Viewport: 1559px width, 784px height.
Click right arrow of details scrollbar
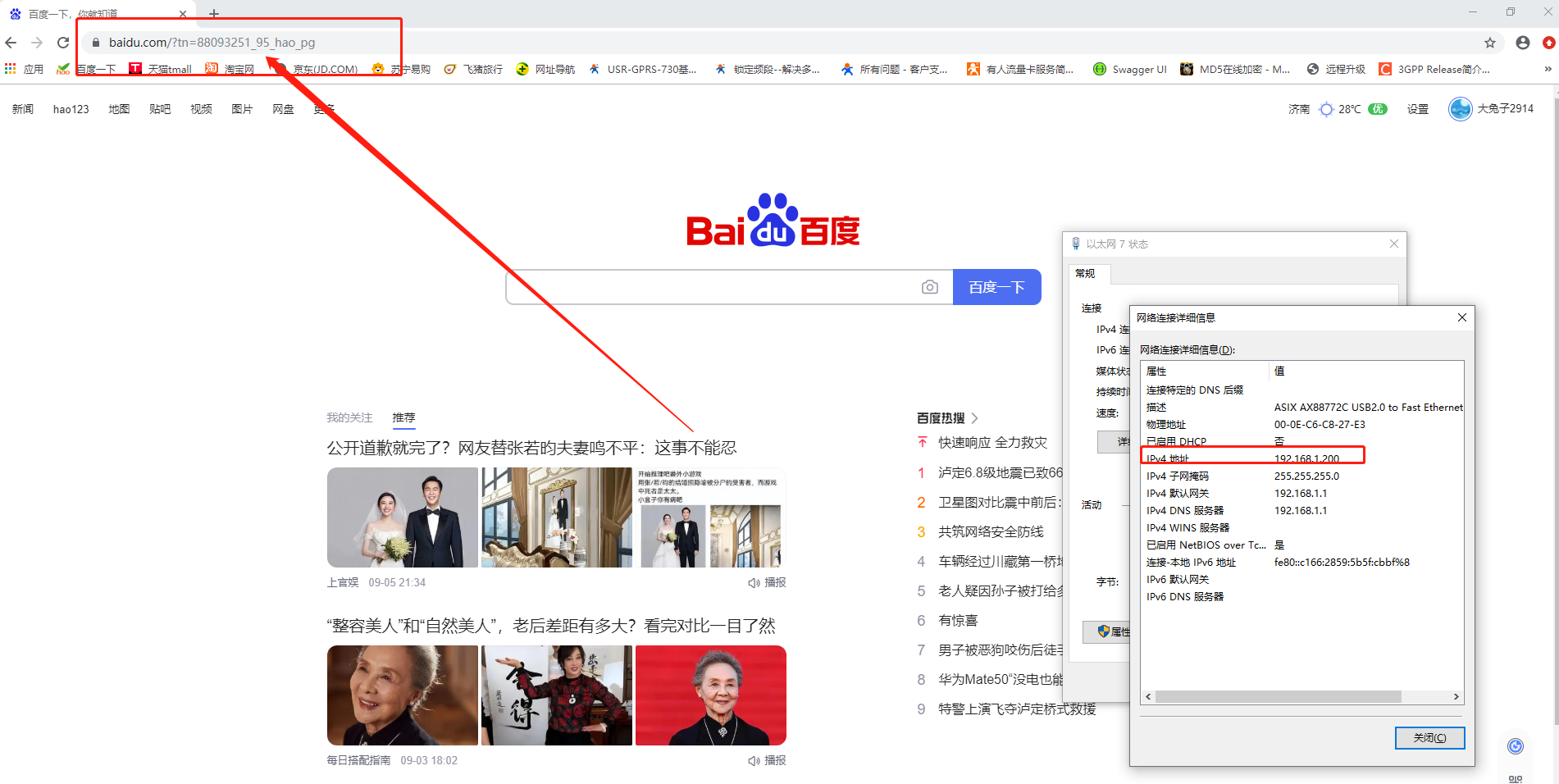(1456, 697)
